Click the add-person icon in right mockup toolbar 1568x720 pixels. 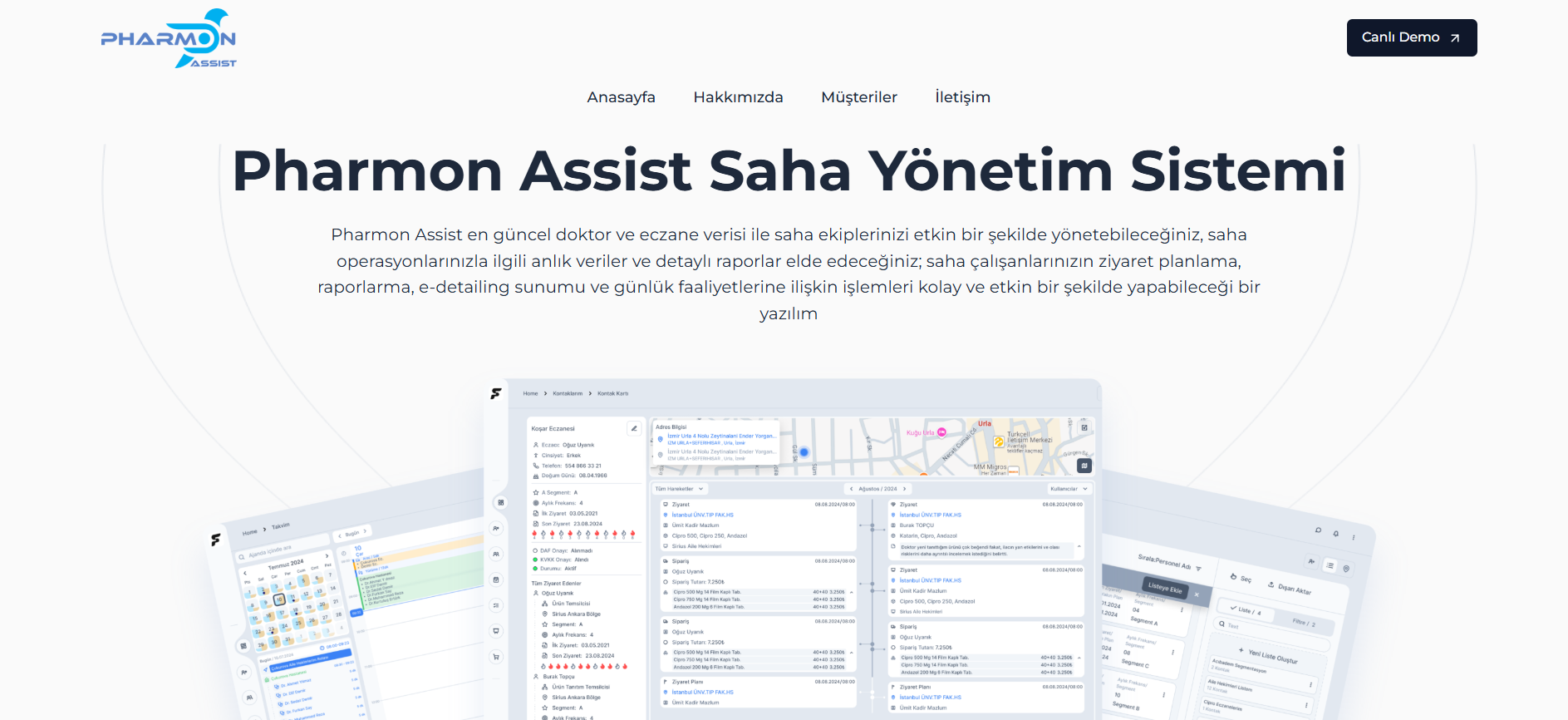(1311, 561)
